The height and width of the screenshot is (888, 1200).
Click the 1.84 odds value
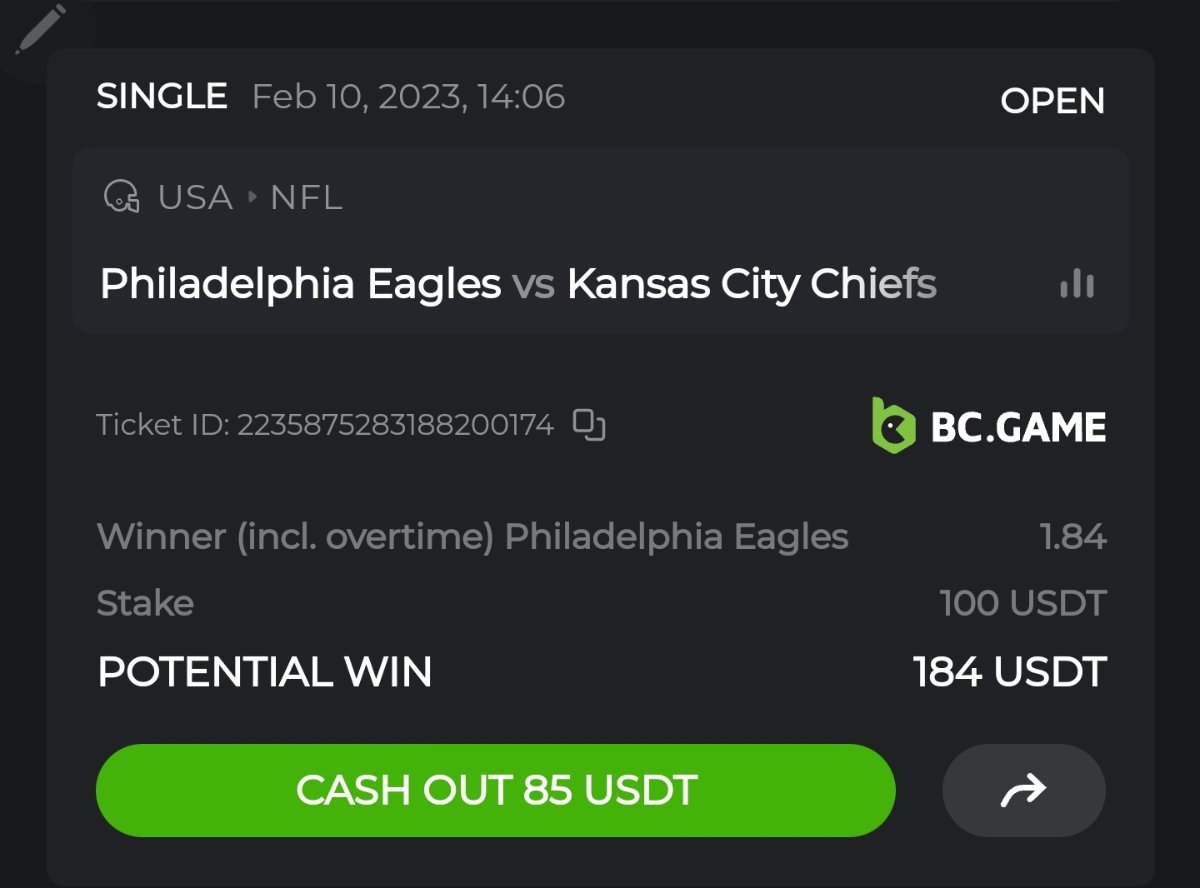1073,537
